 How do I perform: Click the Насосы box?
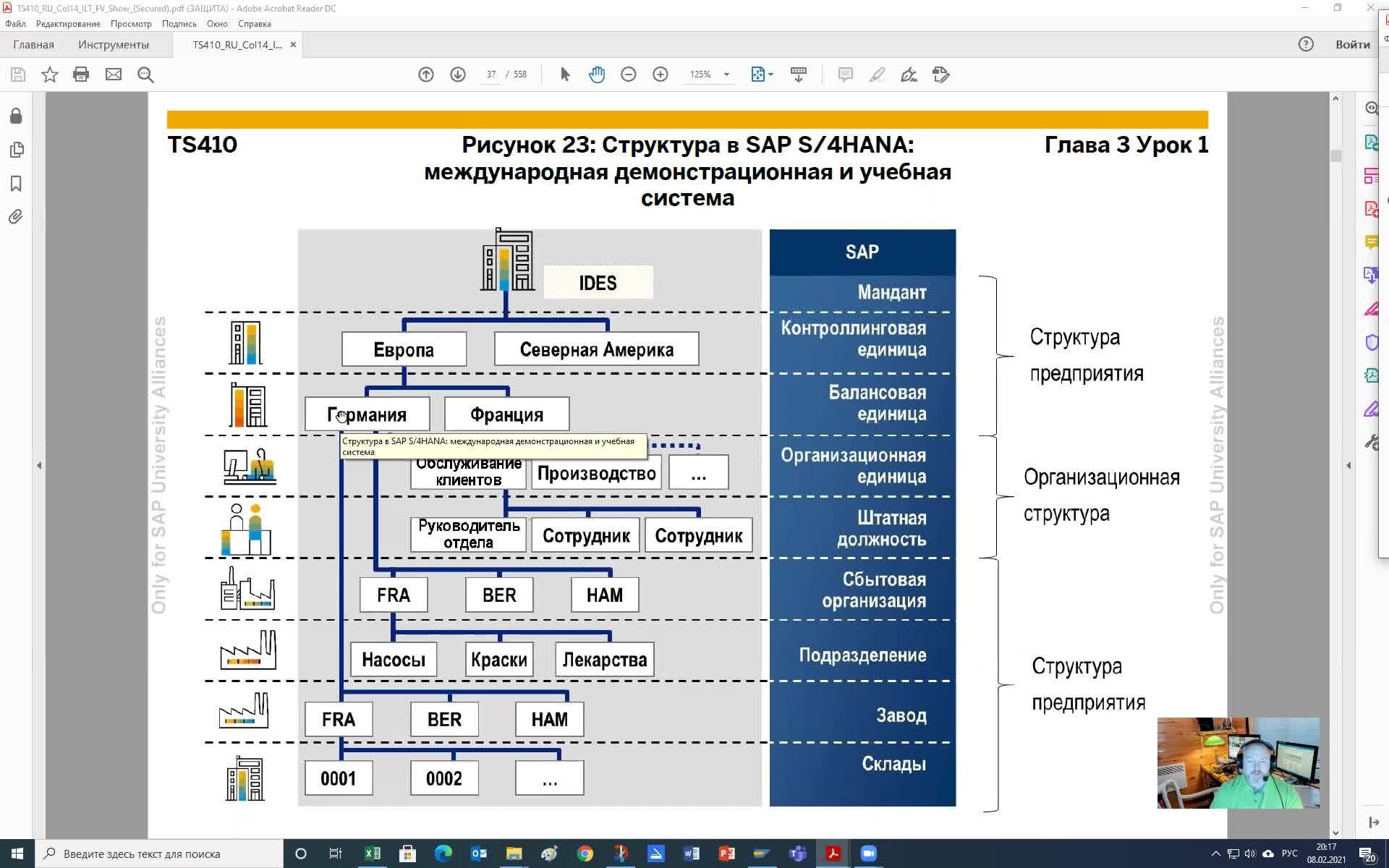tap(394, 660)
